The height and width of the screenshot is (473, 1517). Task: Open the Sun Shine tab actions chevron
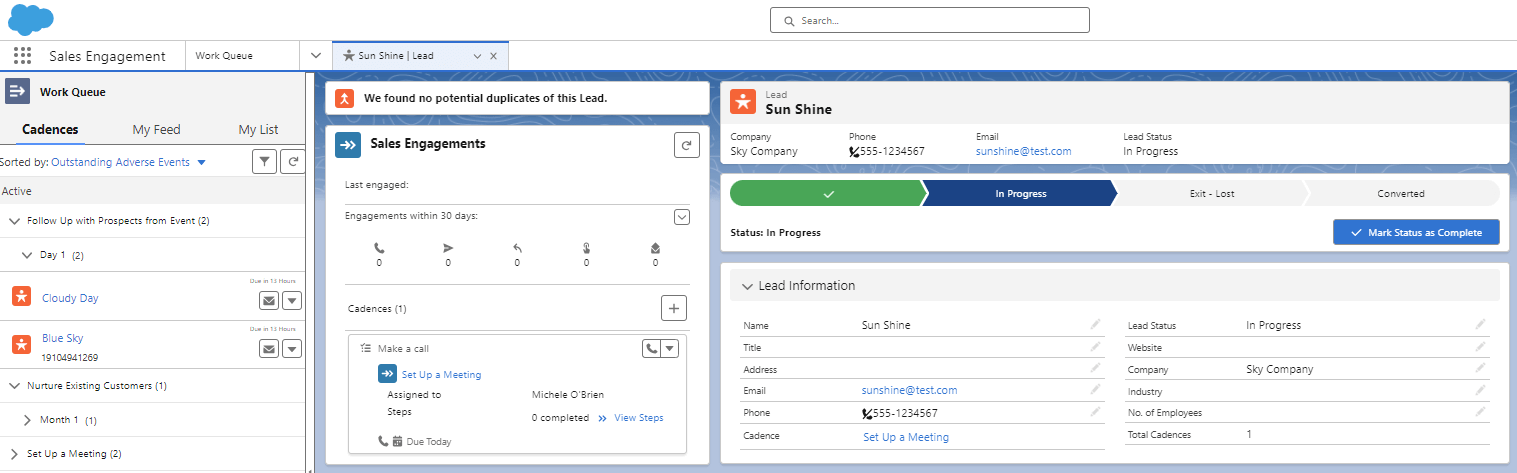[x=477, y=56]
